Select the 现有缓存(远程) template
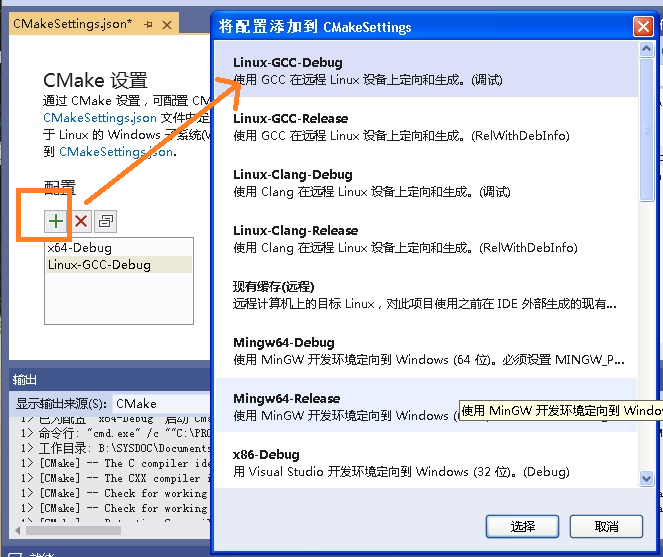Image resolution: width=663 pixels, height=557 pixels. [426, 295]
